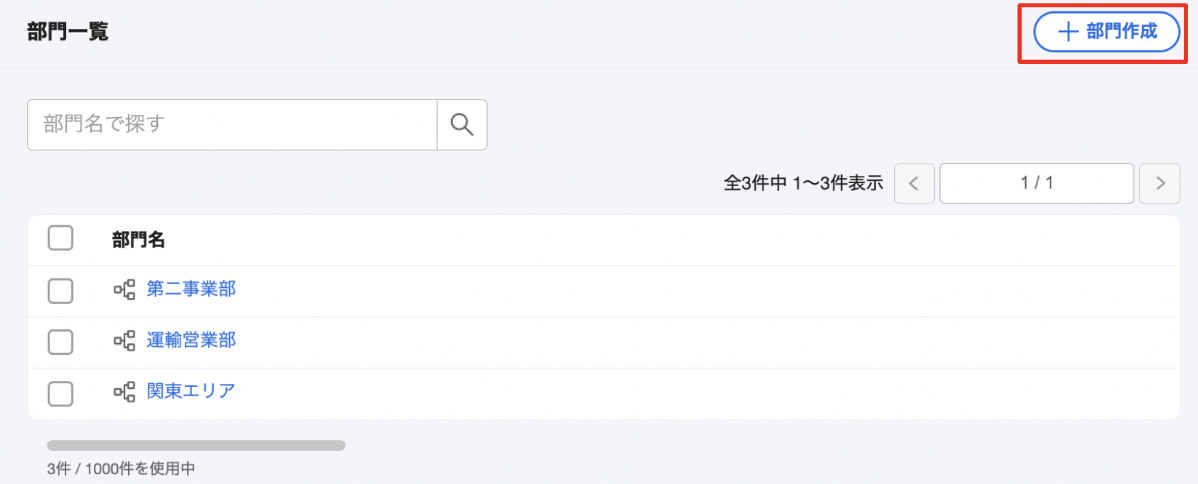Open the 1 / 1 page selector
The height and width of the screenshot is (484, 1198).
tap(1037, 184)
